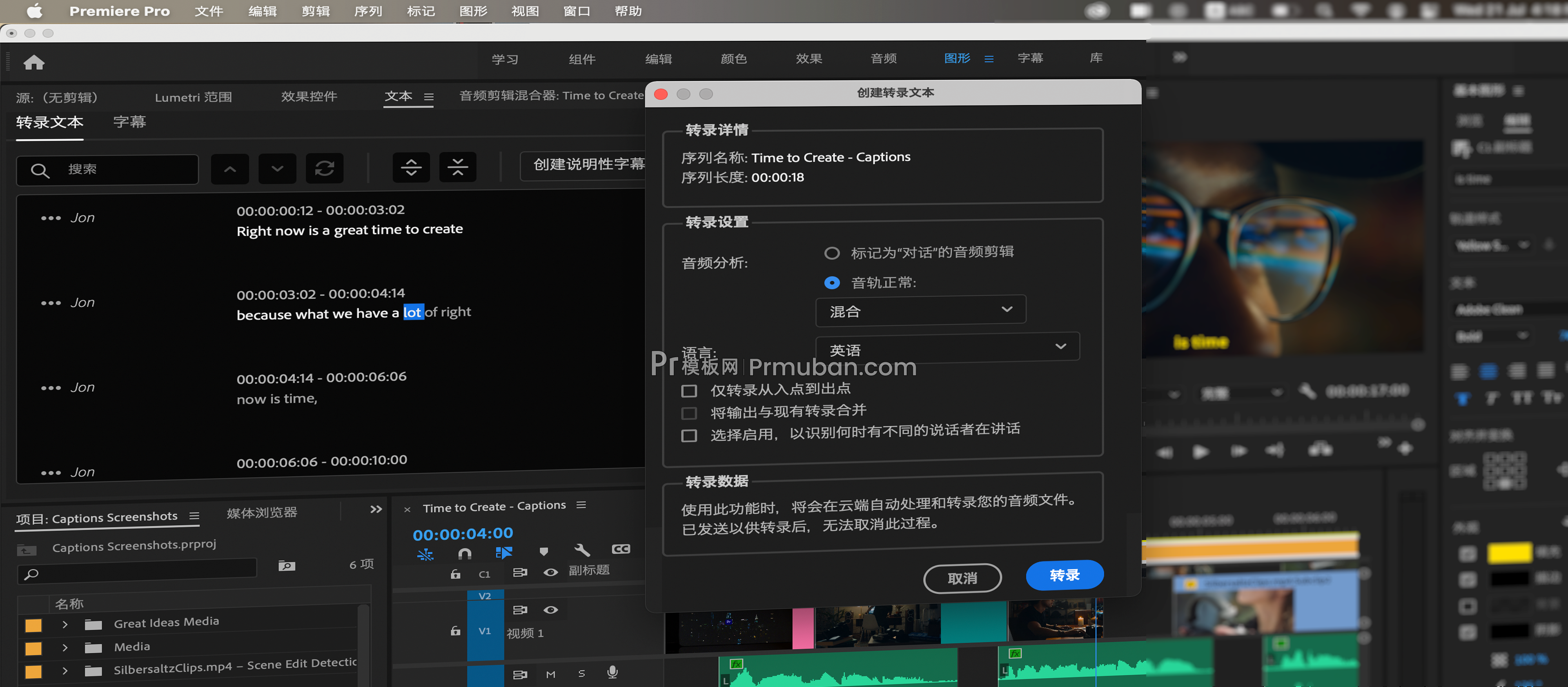Image resolution: width=1568 pixels, height=687 pixels.
Task: Show hidden panels with the double chevron near 媒体浏览器
Action: pyautogui.click(x=376, y=509)
